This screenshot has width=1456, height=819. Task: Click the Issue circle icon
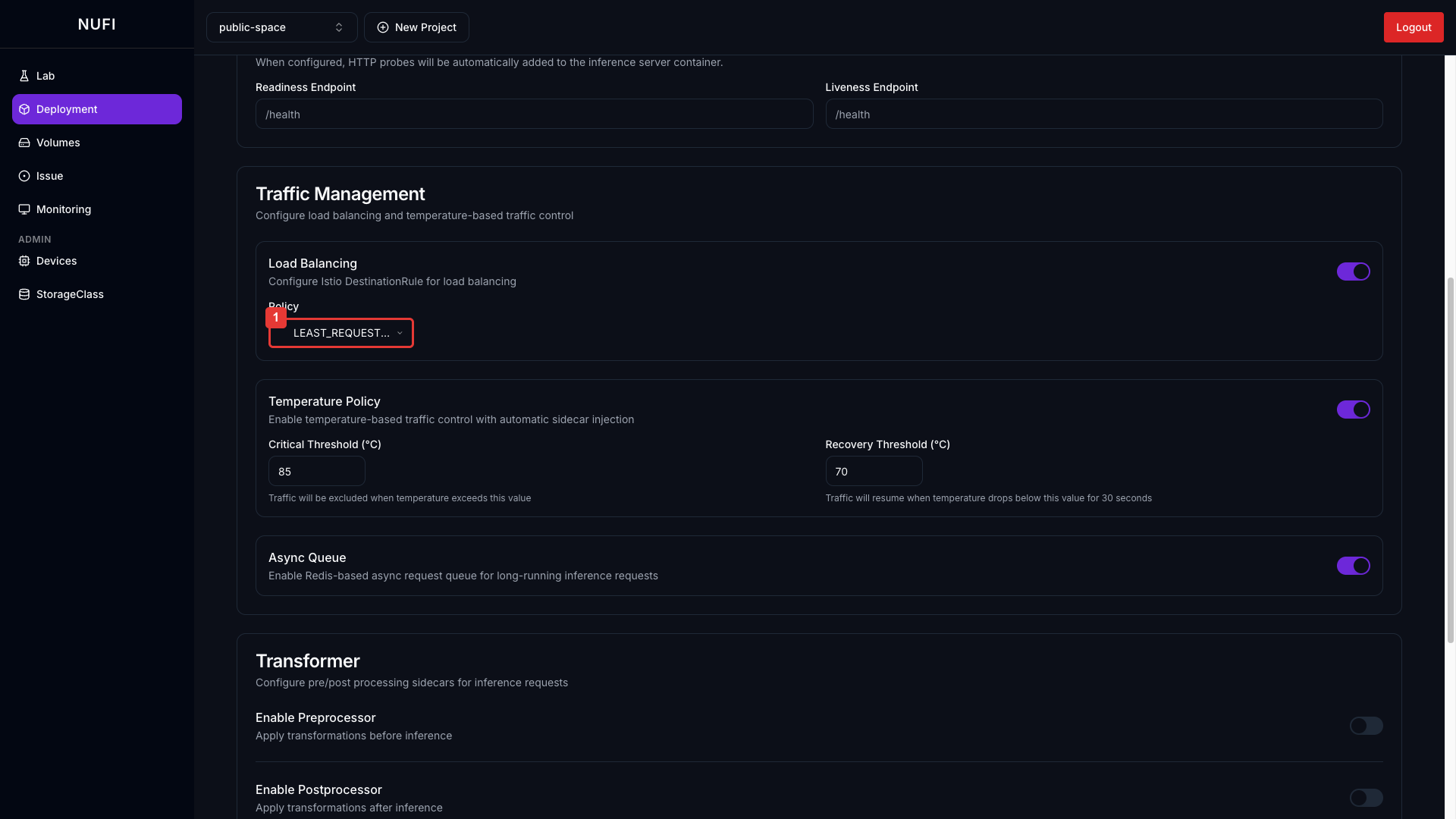(24, 176)
